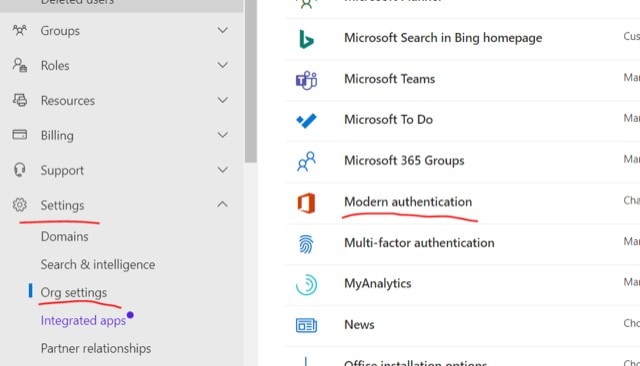This screenshot has width=640, height=366.
Task: Click the Groups people icon in sidebar
Action: point(20,30)
